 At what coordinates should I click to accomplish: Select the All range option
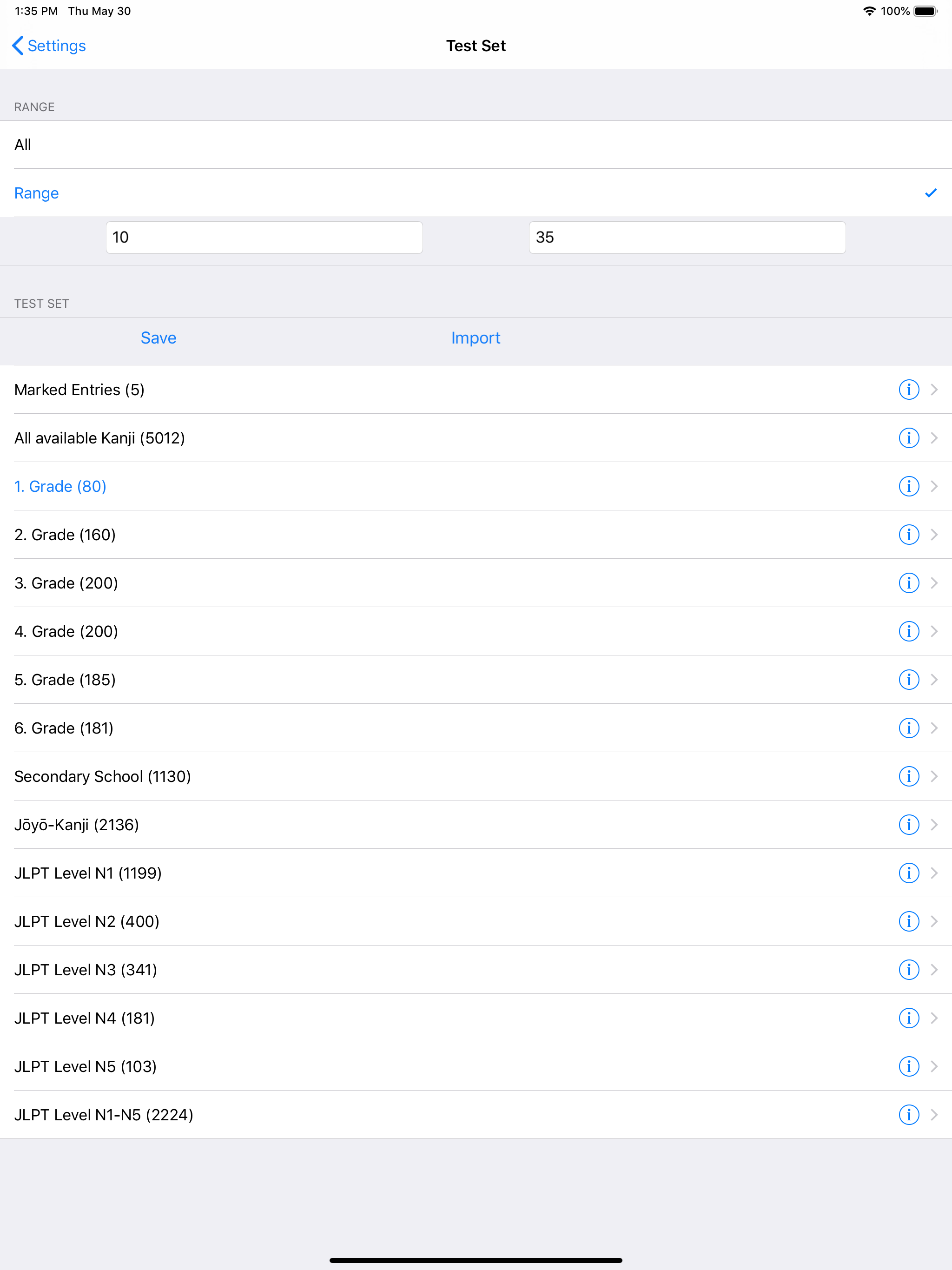476,145
